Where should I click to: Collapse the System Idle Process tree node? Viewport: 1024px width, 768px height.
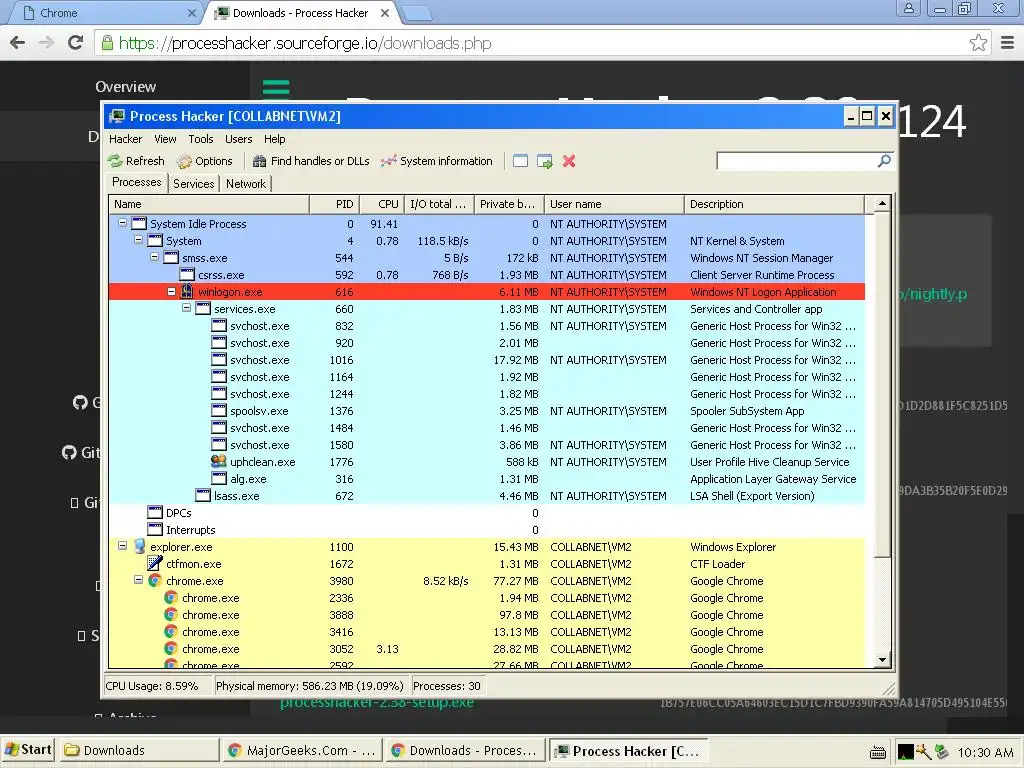point(122,223)
